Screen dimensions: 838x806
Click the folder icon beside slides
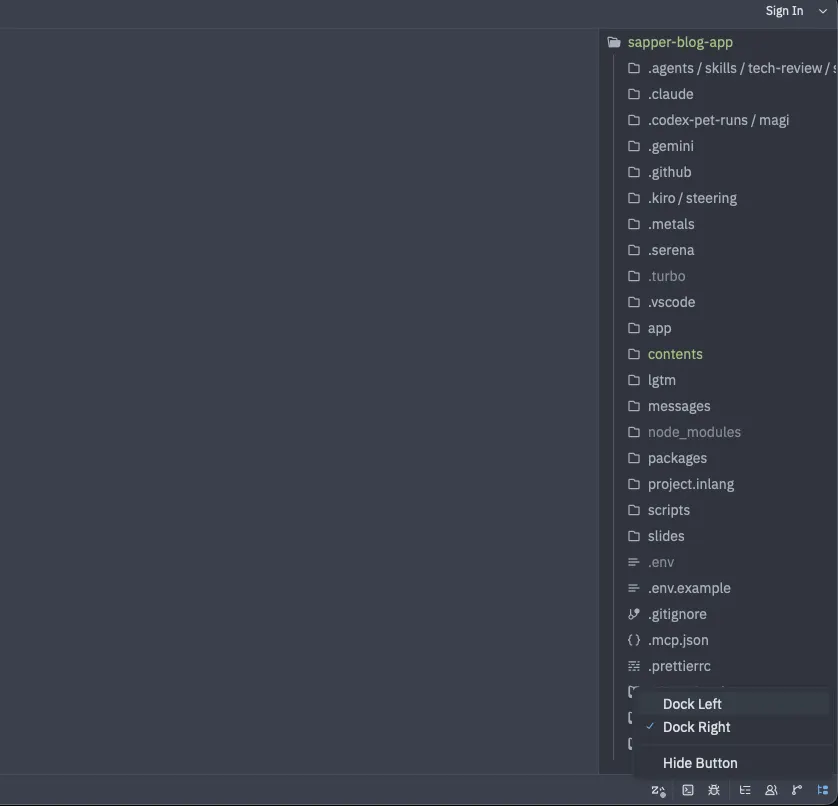[x=634, y=536]
